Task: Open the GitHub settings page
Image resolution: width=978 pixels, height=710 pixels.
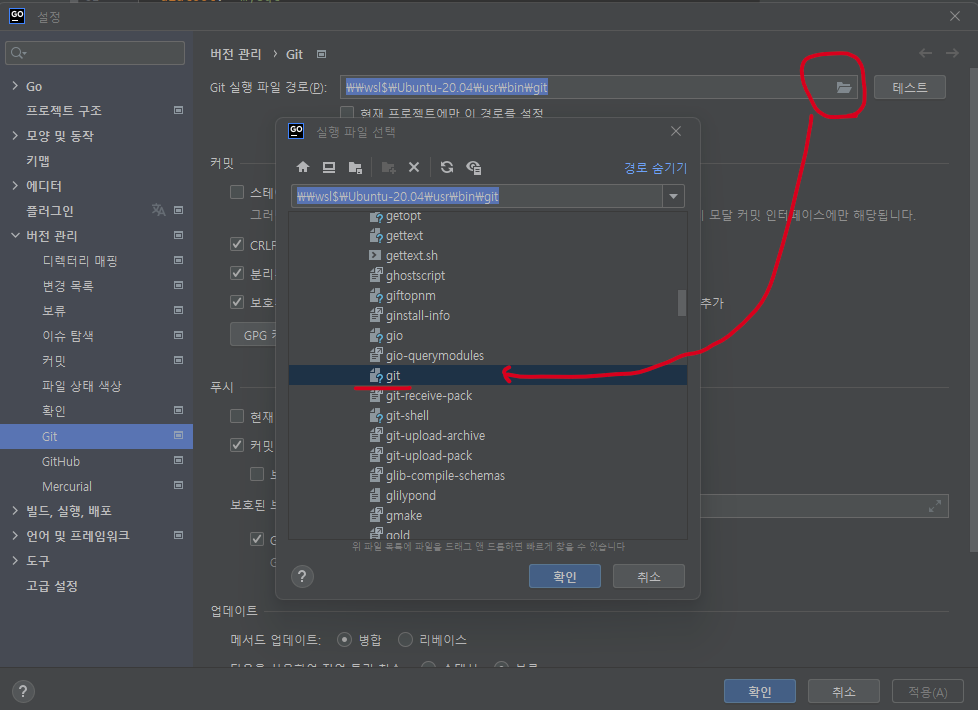Action: pyautogui.click(x=61, y=462)
